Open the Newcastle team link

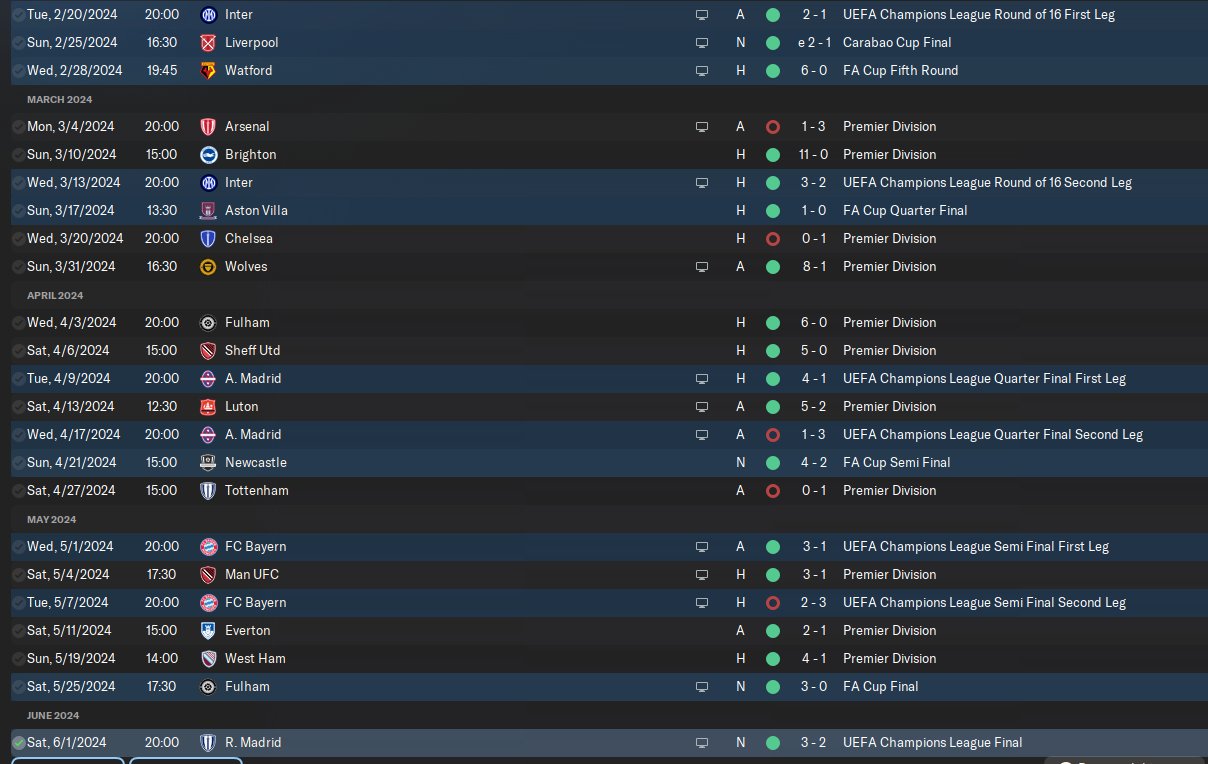255,463
